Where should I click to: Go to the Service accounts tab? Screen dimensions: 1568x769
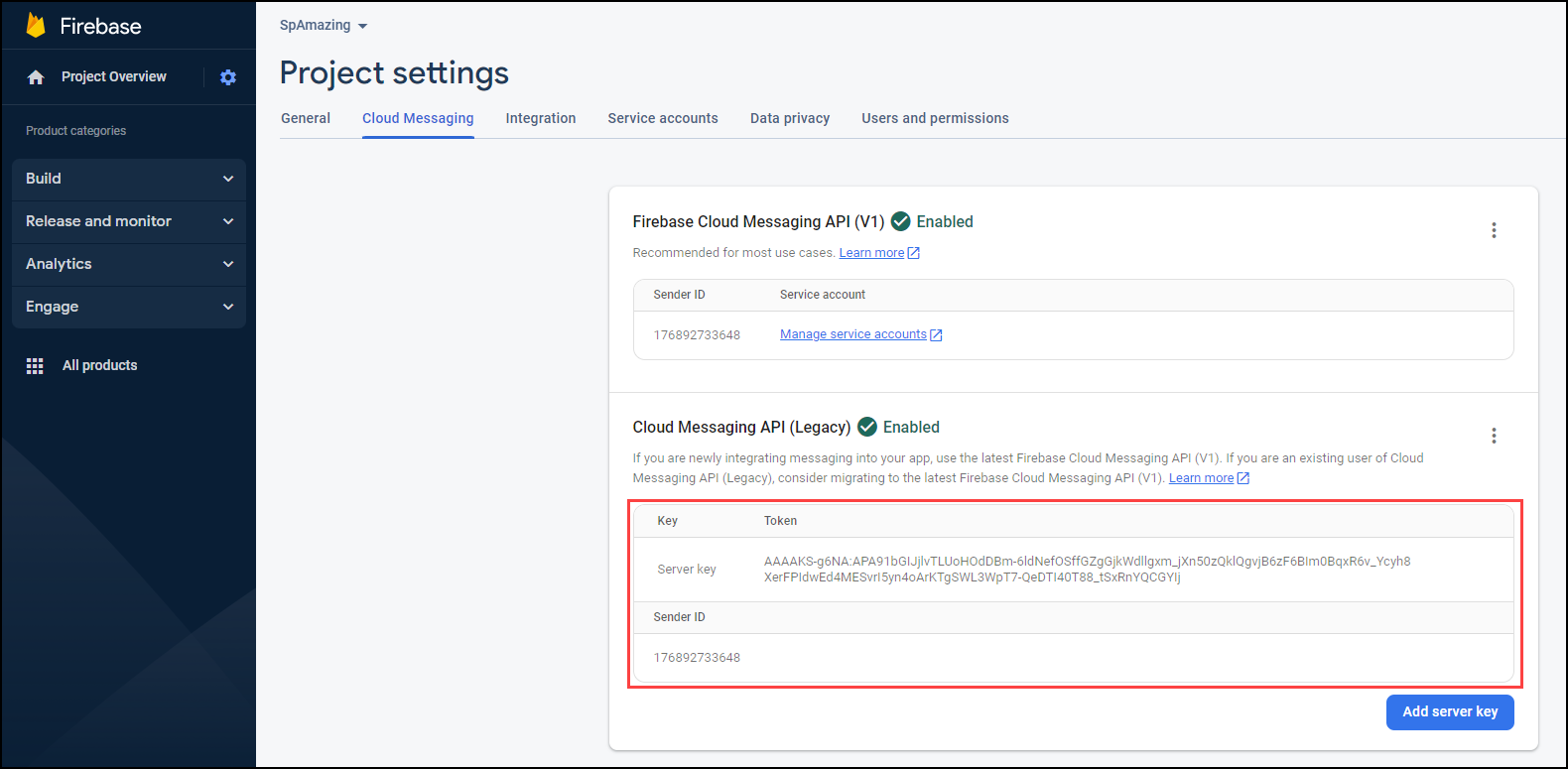pos(663,118)
